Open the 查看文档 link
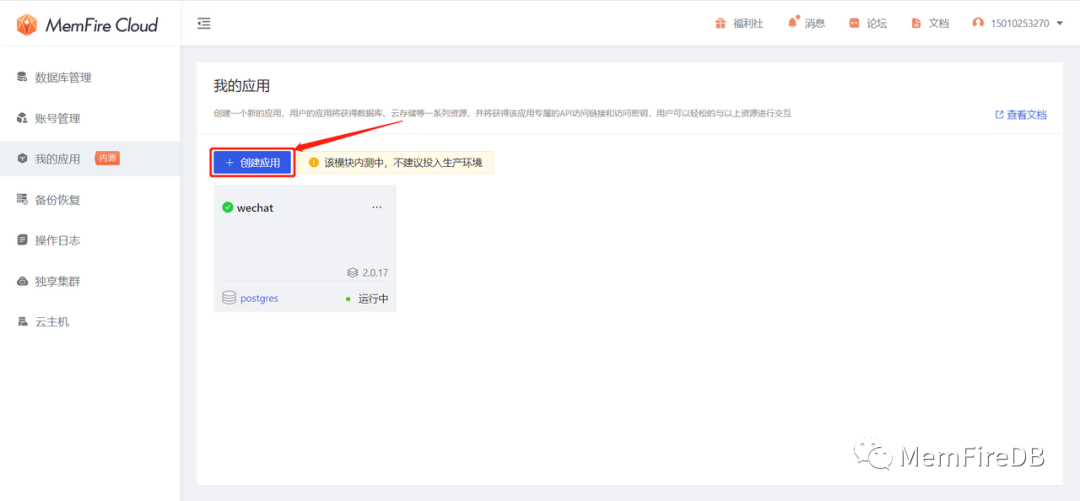The height and width of the screenshot is (501, 1080). pyautogui.click(x=1026, y=115)
